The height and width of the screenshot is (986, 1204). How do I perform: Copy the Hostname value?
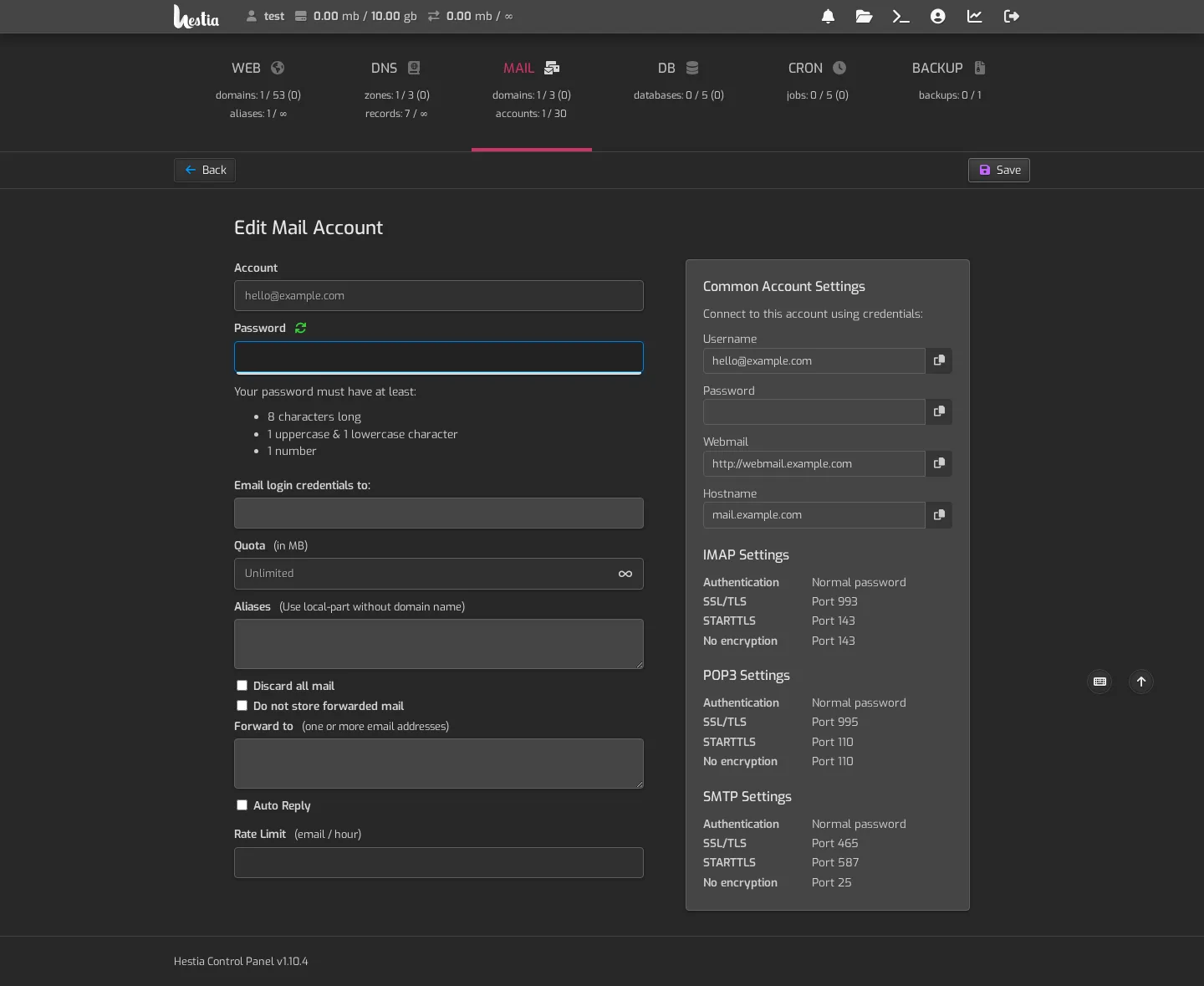(939, 515)
